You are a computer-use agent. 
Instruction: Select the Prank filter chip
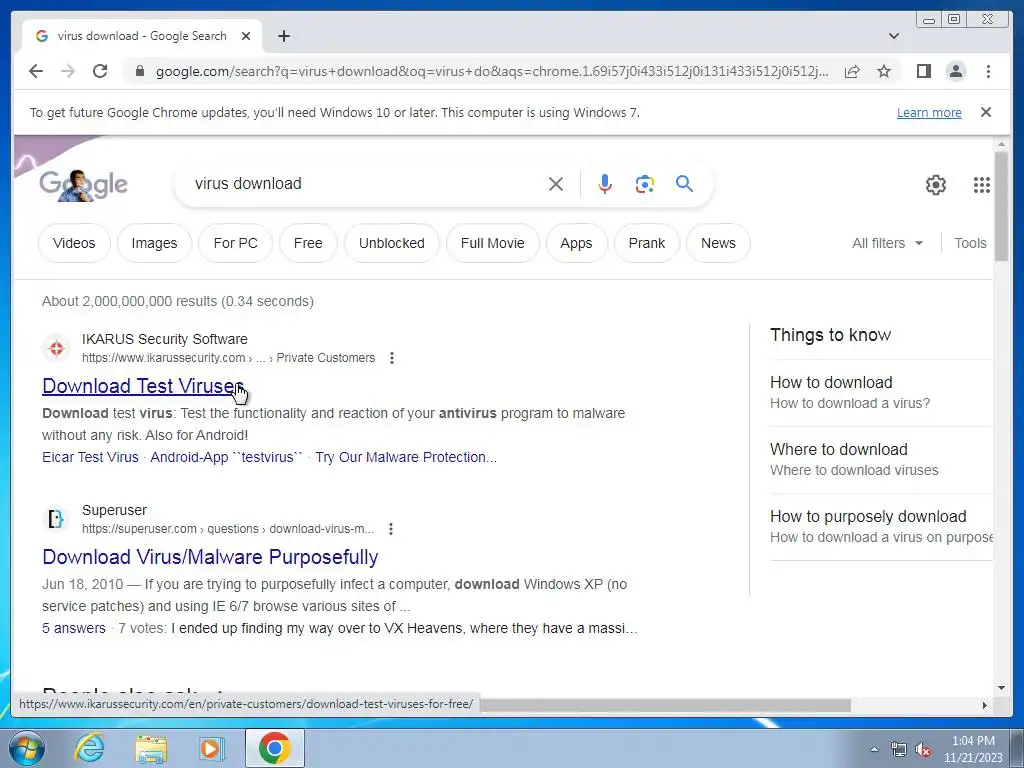click(647, 243)
